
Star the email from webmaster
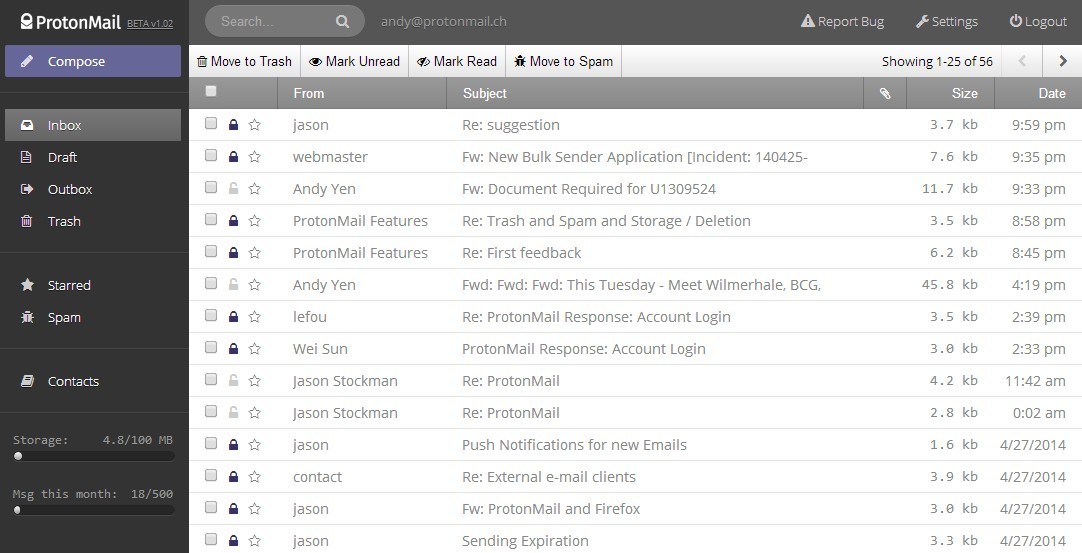click(x=255, y=157)
